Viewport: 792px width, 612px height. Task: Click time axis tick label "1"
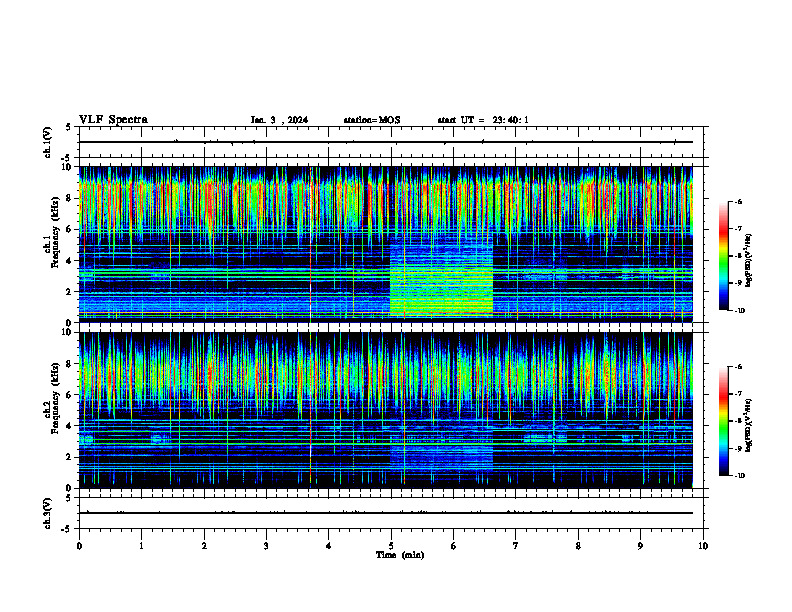click(141, 546)
